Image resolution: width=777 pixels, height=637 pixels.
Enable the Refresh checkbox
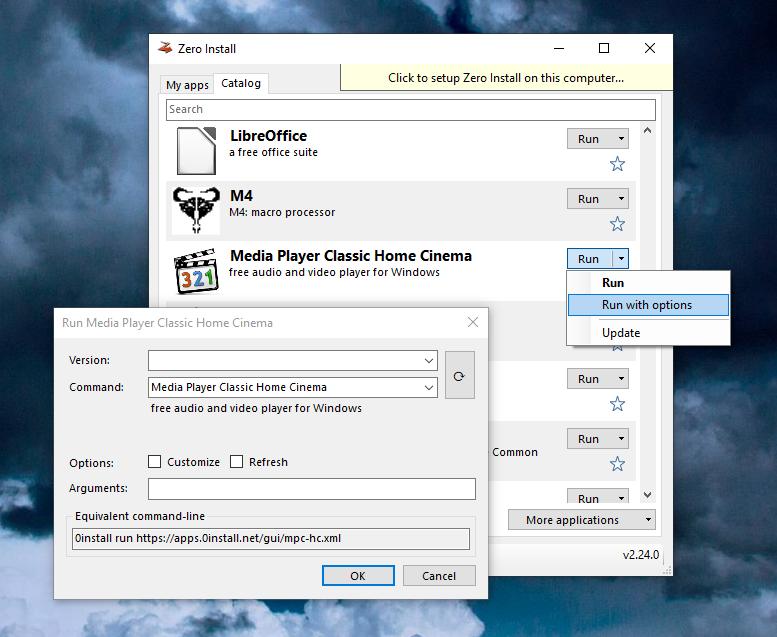[236, 462]
